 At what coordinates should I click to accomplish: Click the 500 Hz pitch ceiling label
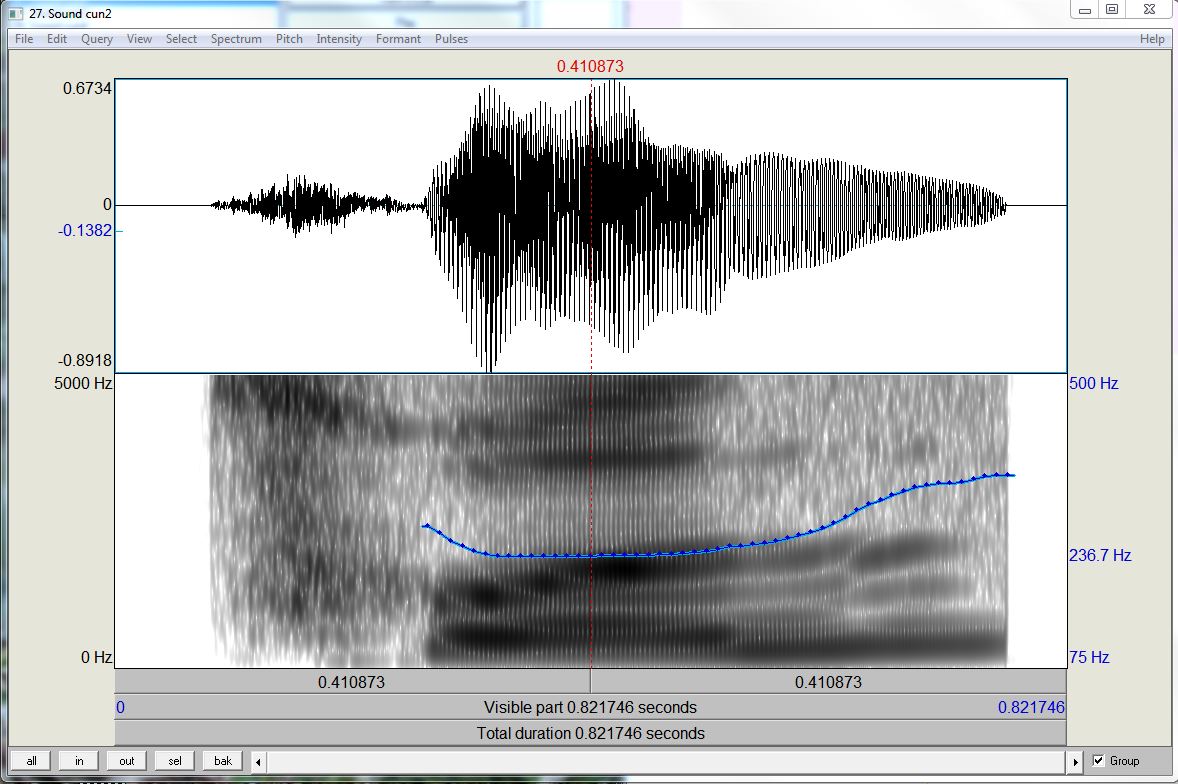click(x=1094, y=383)
